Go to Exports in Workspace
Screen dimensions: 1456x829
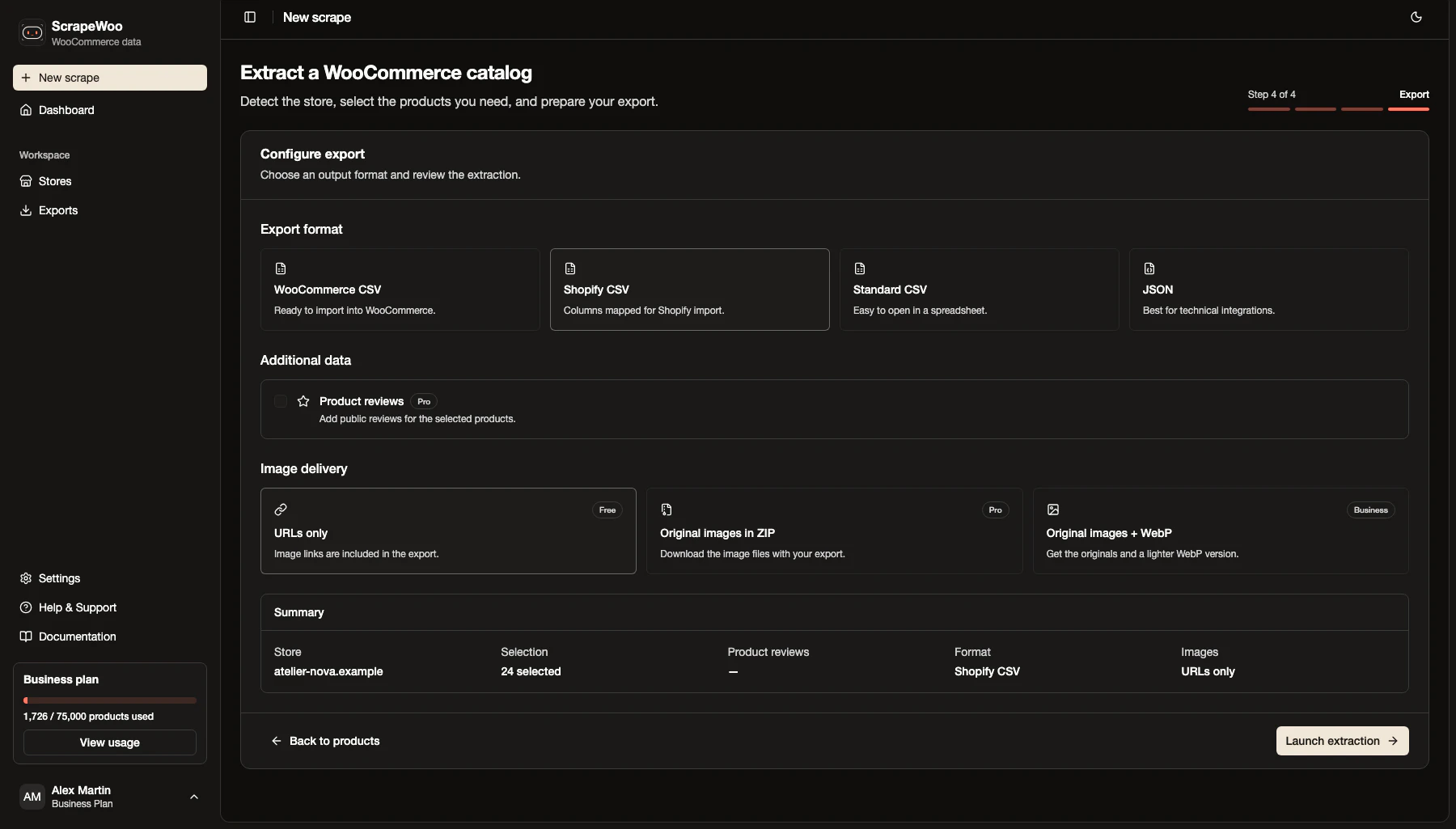pos(110,210)
